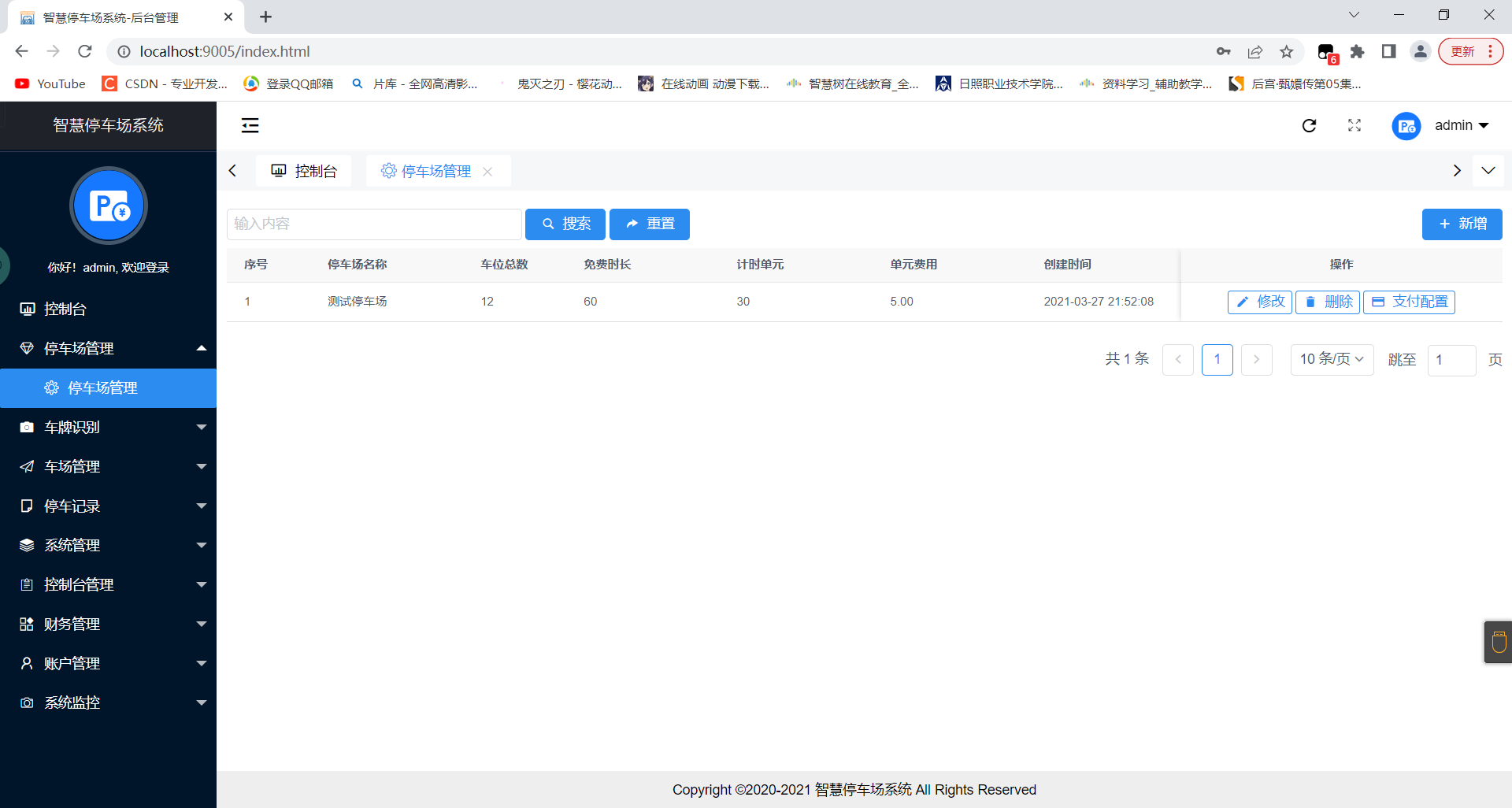
Task: Click the 测试停车场 name cell
Action: pyautogui.click(x=358, y=302)
